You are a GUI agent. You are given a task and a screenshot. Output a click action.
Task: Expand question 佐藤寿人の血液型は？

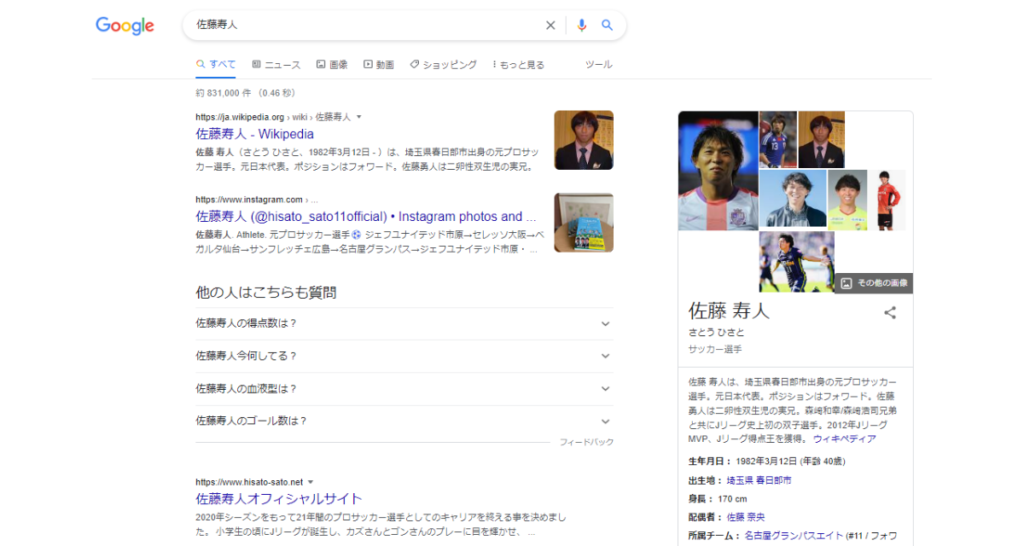click(x=404, y=389)
